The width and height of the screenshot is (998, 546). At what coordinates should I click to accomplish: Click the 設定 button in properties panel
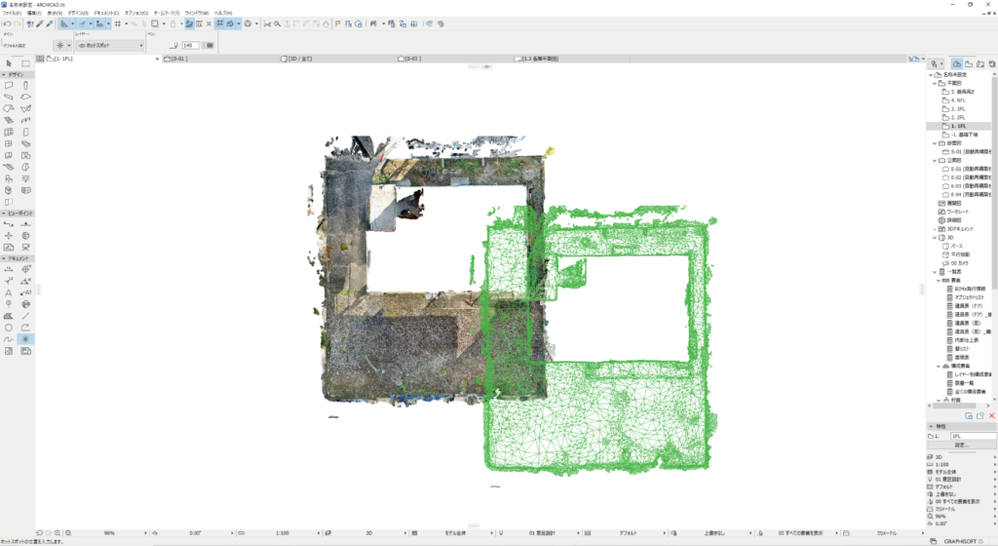click(x=961, y=445)
